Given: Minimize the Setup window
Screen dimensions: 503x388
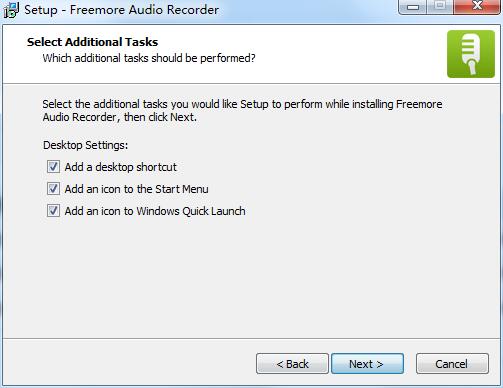Looking at the screenshot, I should (413, 7).
